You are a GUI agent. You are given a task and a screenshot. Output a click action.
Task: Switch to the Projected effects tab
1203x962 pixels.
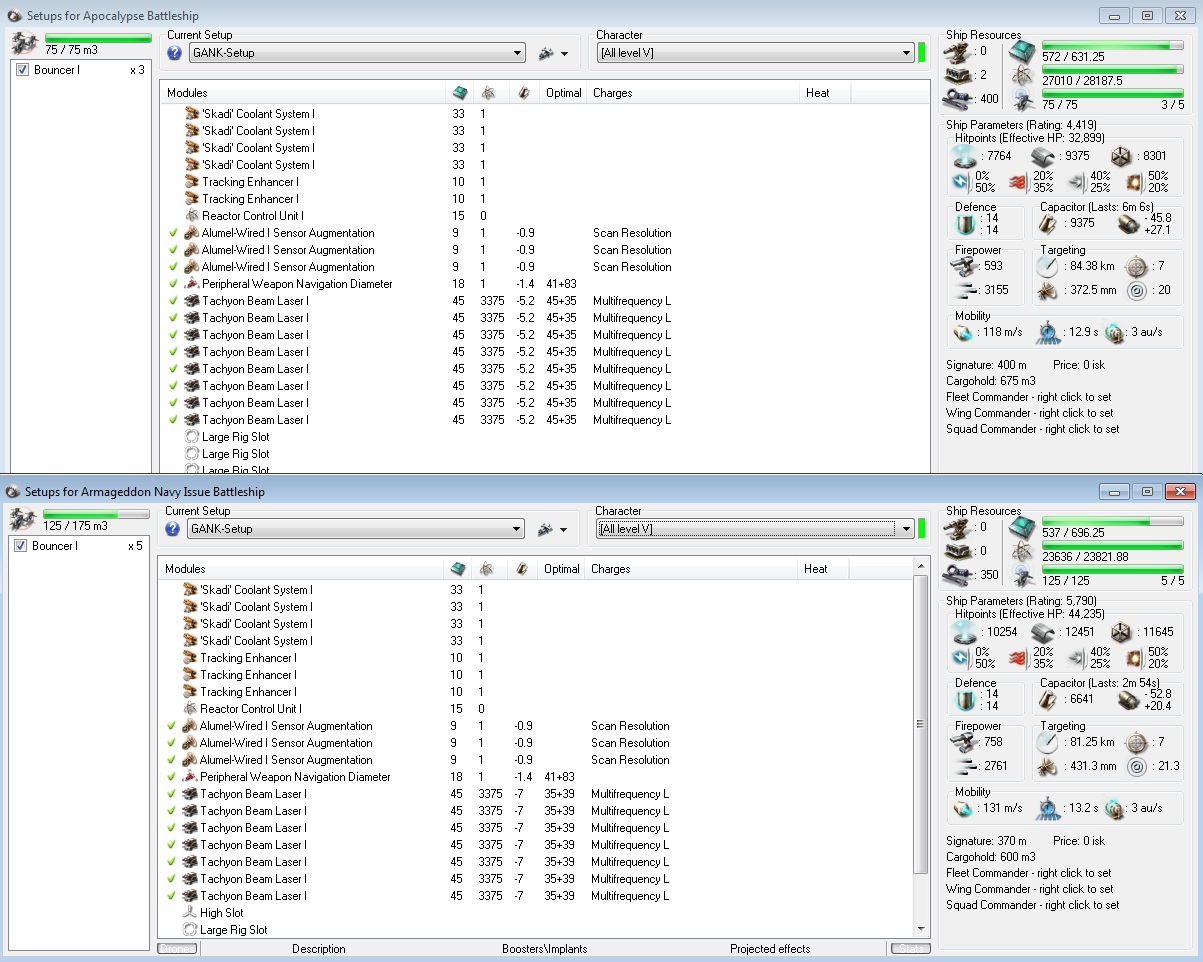click(770, 949)
